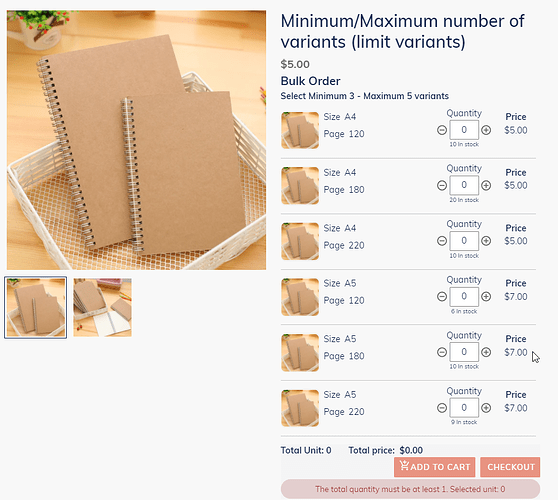Viewport: 558px width, 500px height.
Task: Decrease quantity for A5 Page 220
Action: coord(442,407)
